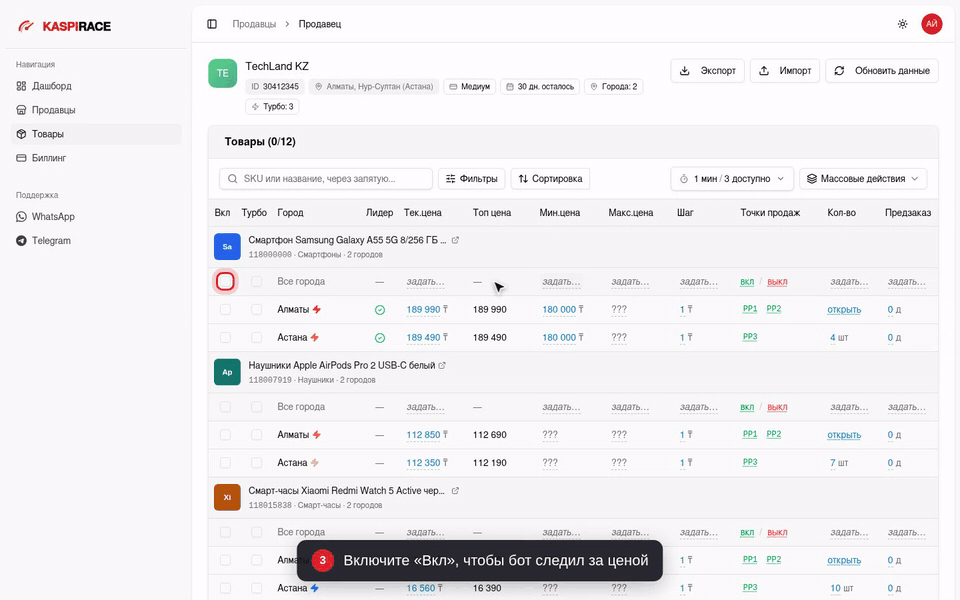Click turbo lightning icon next to AirPods Астана
The width and height of the screenshot is (960, 600).
pos(315,463)
